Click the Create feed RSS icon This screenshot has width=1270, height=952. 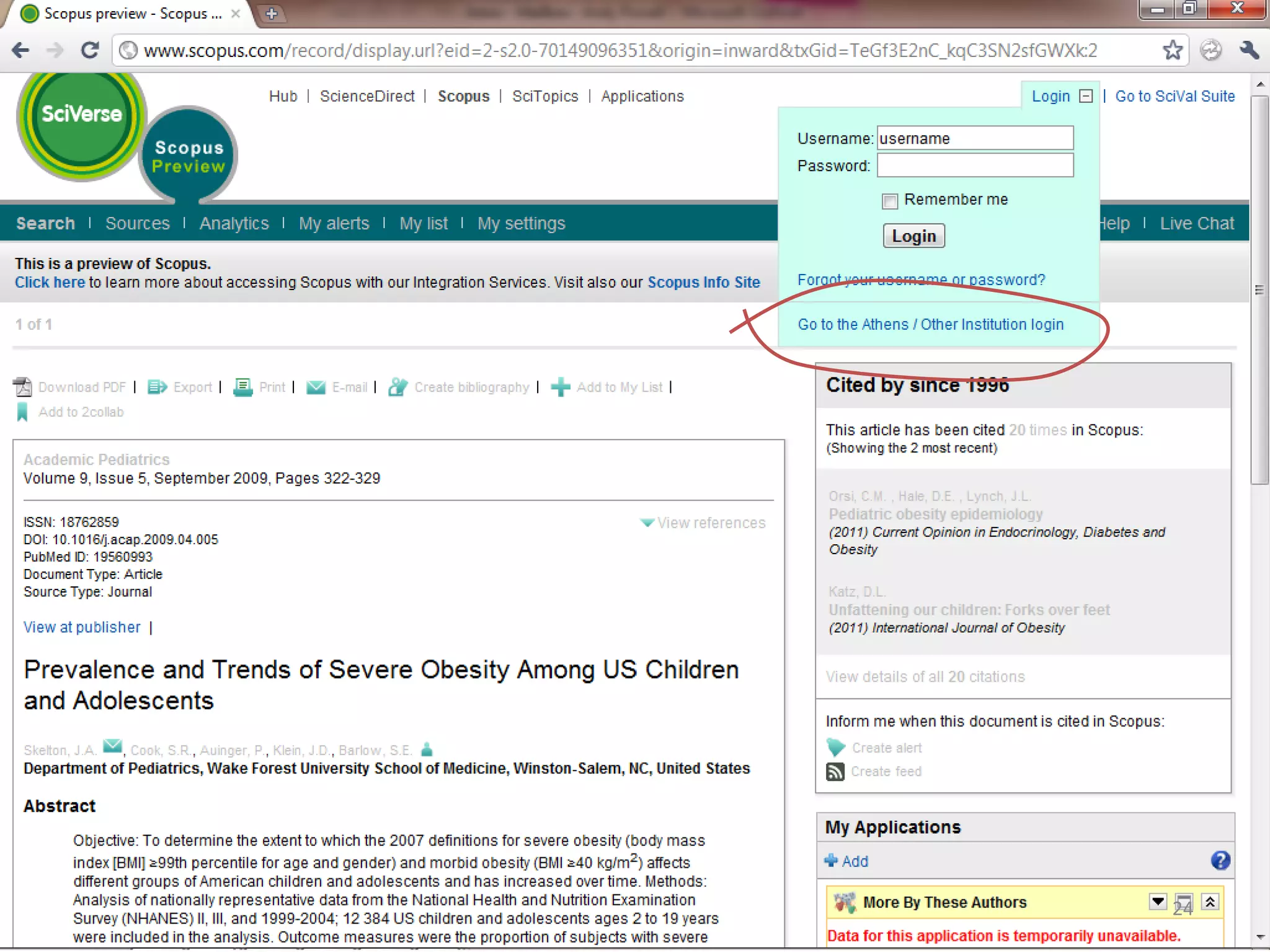[835, 772]
